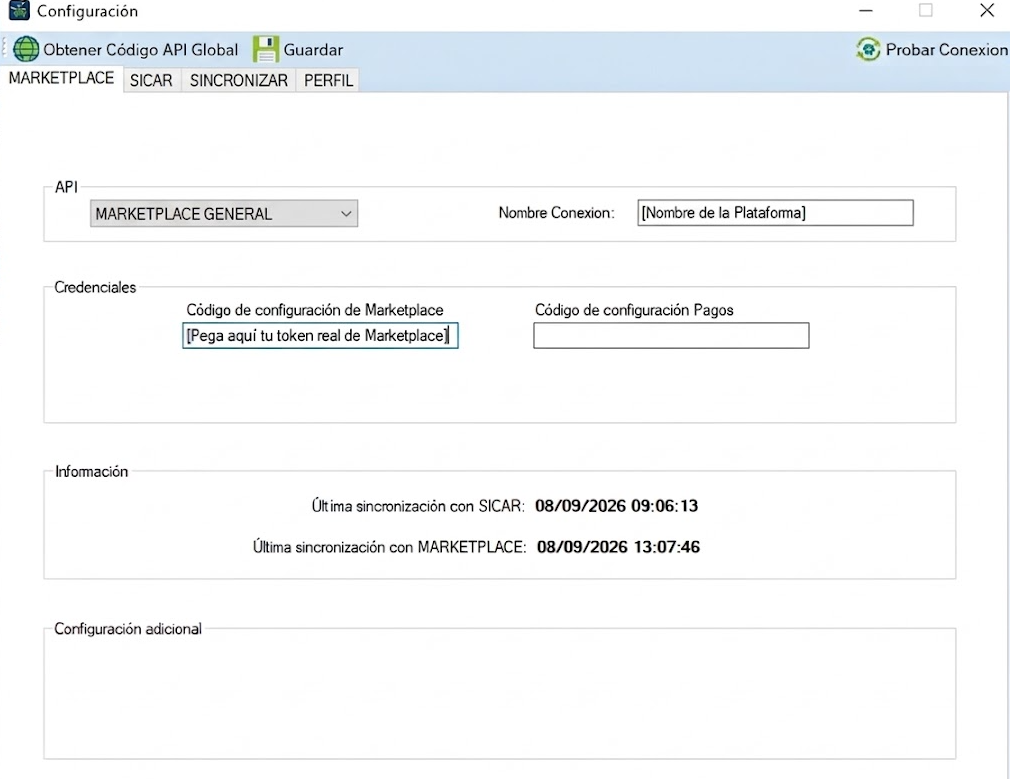This screenshot has width=1010, height=779.
Task: Click the Código de configuración Pagos field
Action: pos(671,336)
